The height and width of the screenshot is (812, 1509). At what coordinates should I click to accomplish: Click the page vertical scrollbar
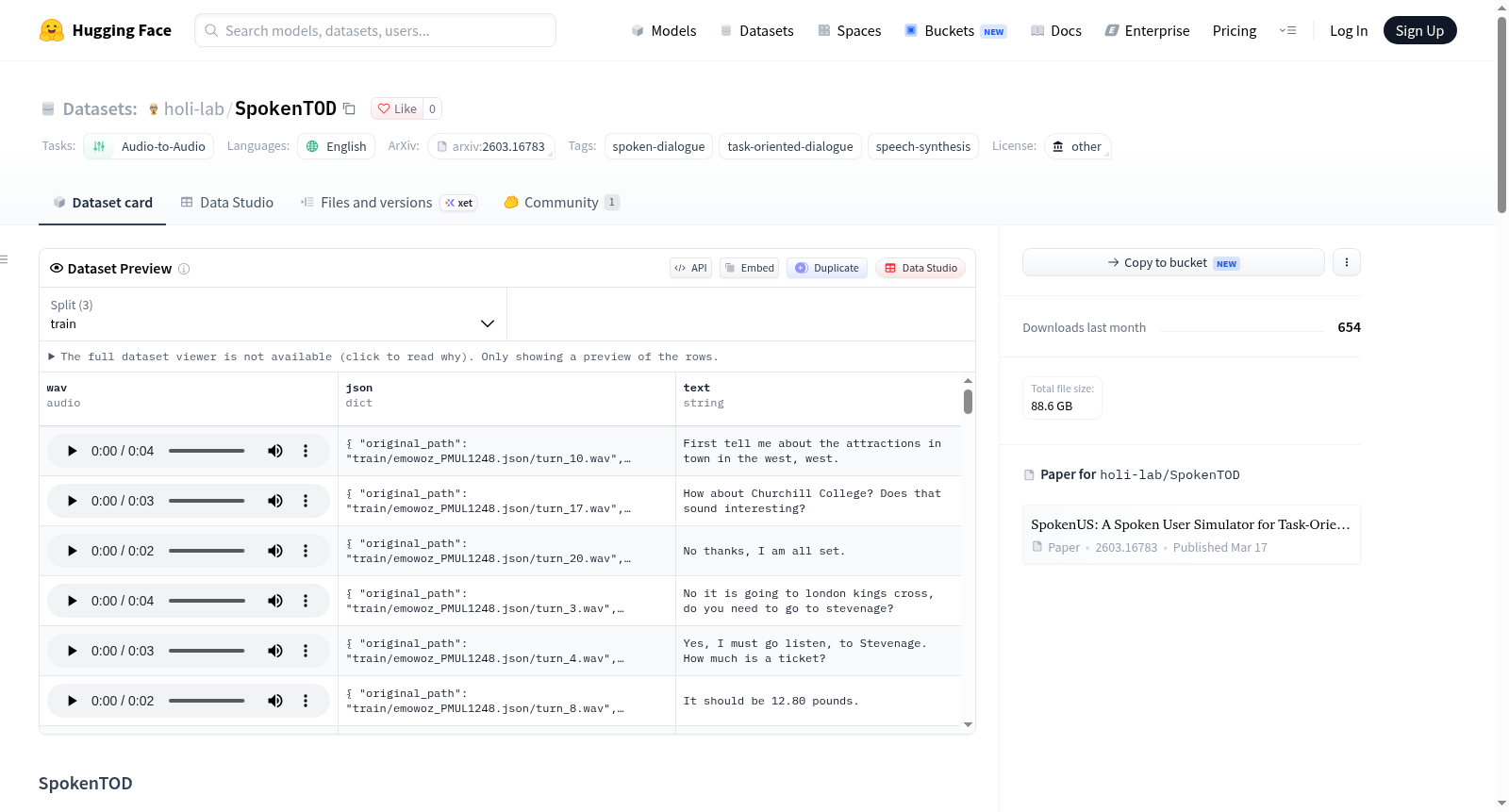[x=1501, y=113]
